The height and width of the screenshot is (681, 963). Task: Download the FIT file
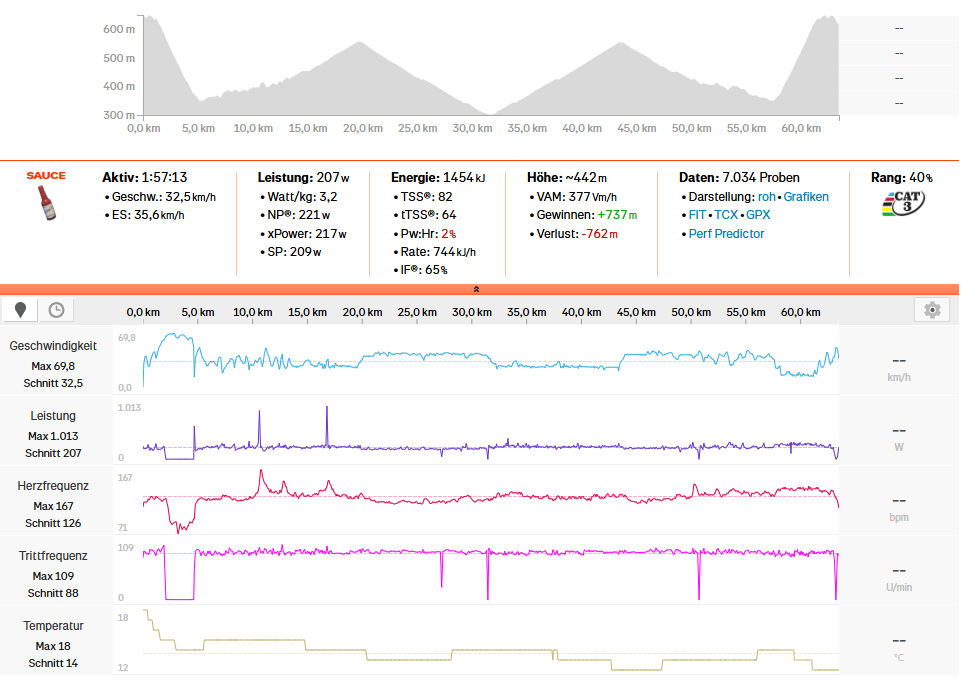[x=697, y=215]
